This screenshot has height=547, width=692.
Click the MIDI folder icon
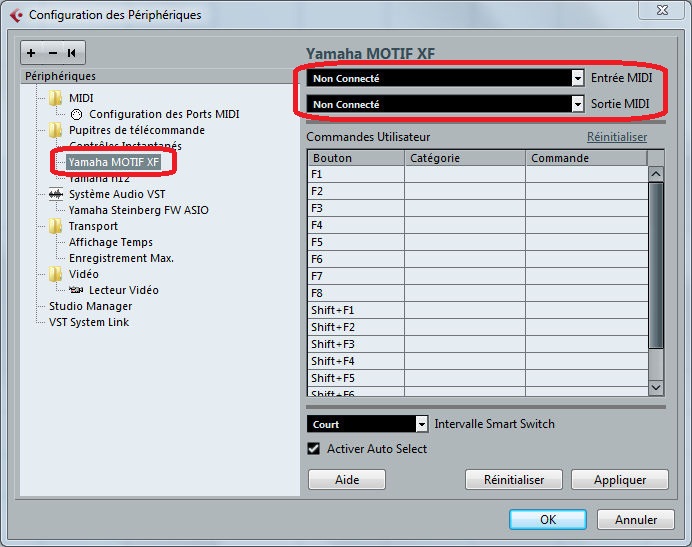55,98
